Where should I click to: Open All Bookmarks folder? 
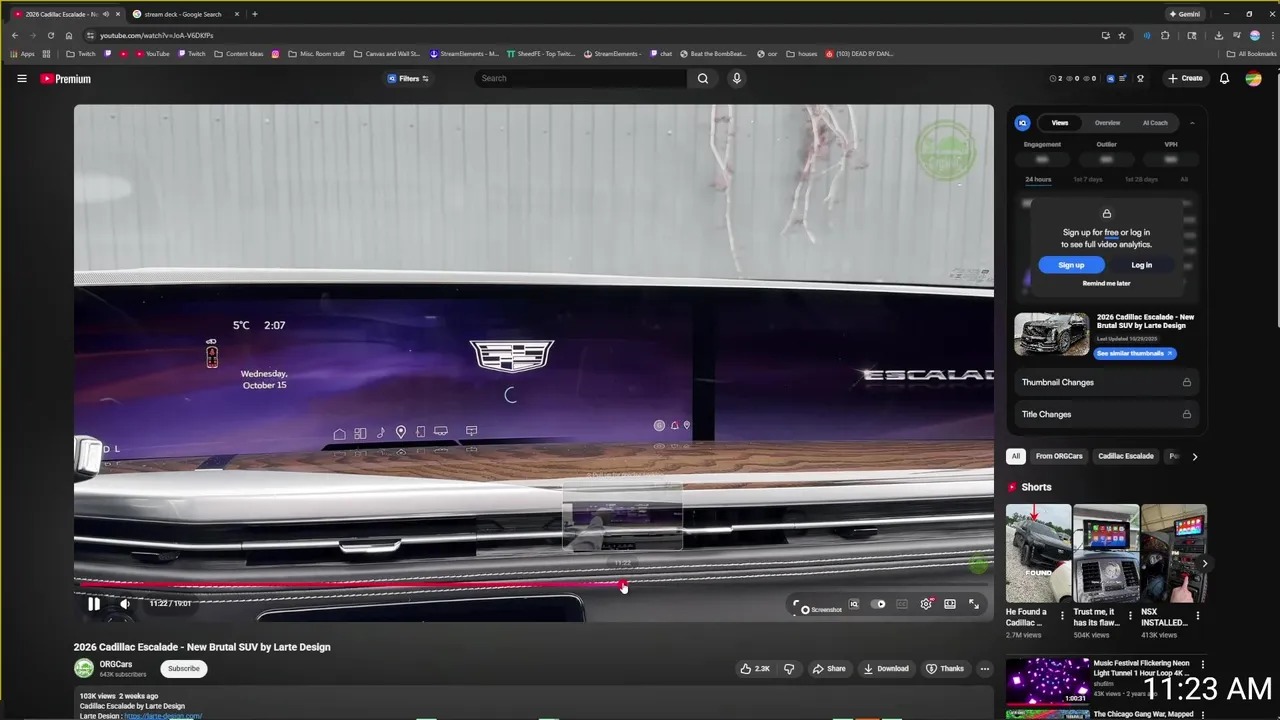pyautogui.click(x=1251, y=54)
